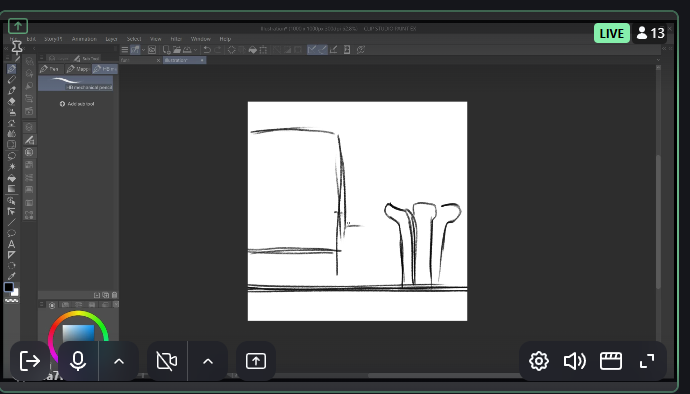Screen dimensions: 690x394
Task: Open the Filter menu
Action: point(176,39)
